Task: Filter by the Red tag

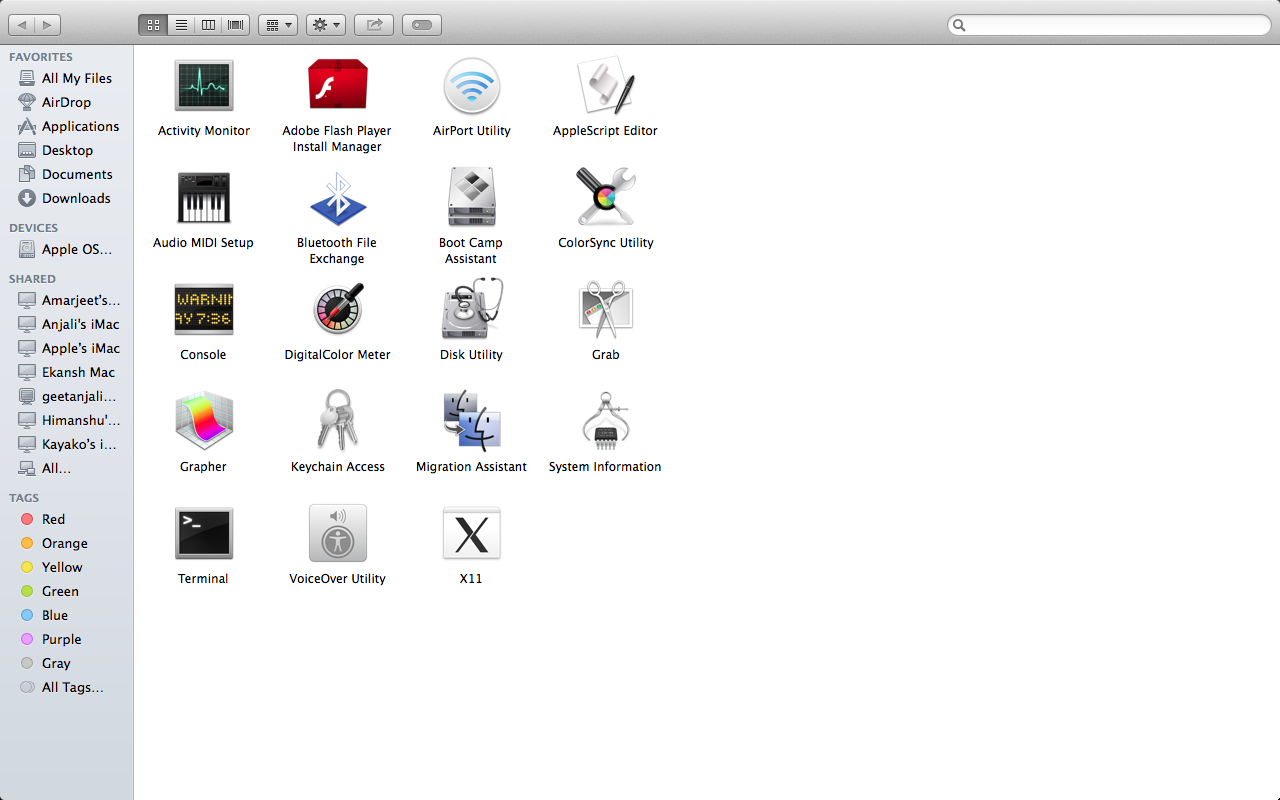Action: tap(66, 519)
